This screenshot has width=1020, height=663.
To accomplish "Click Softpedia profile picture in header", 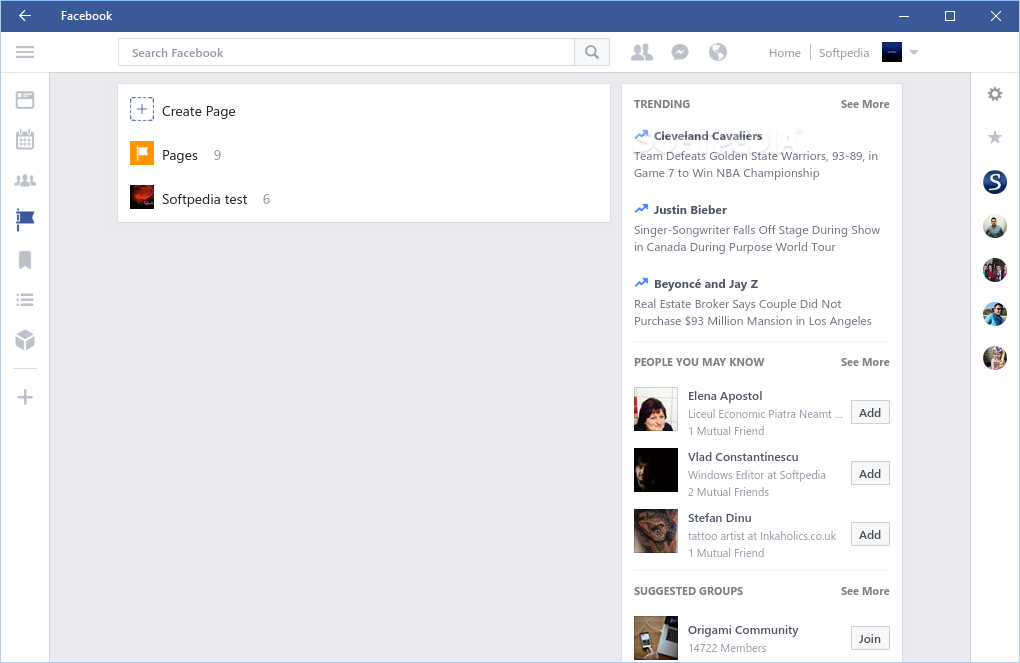I will pyautogui.click(x=892, y=52).
